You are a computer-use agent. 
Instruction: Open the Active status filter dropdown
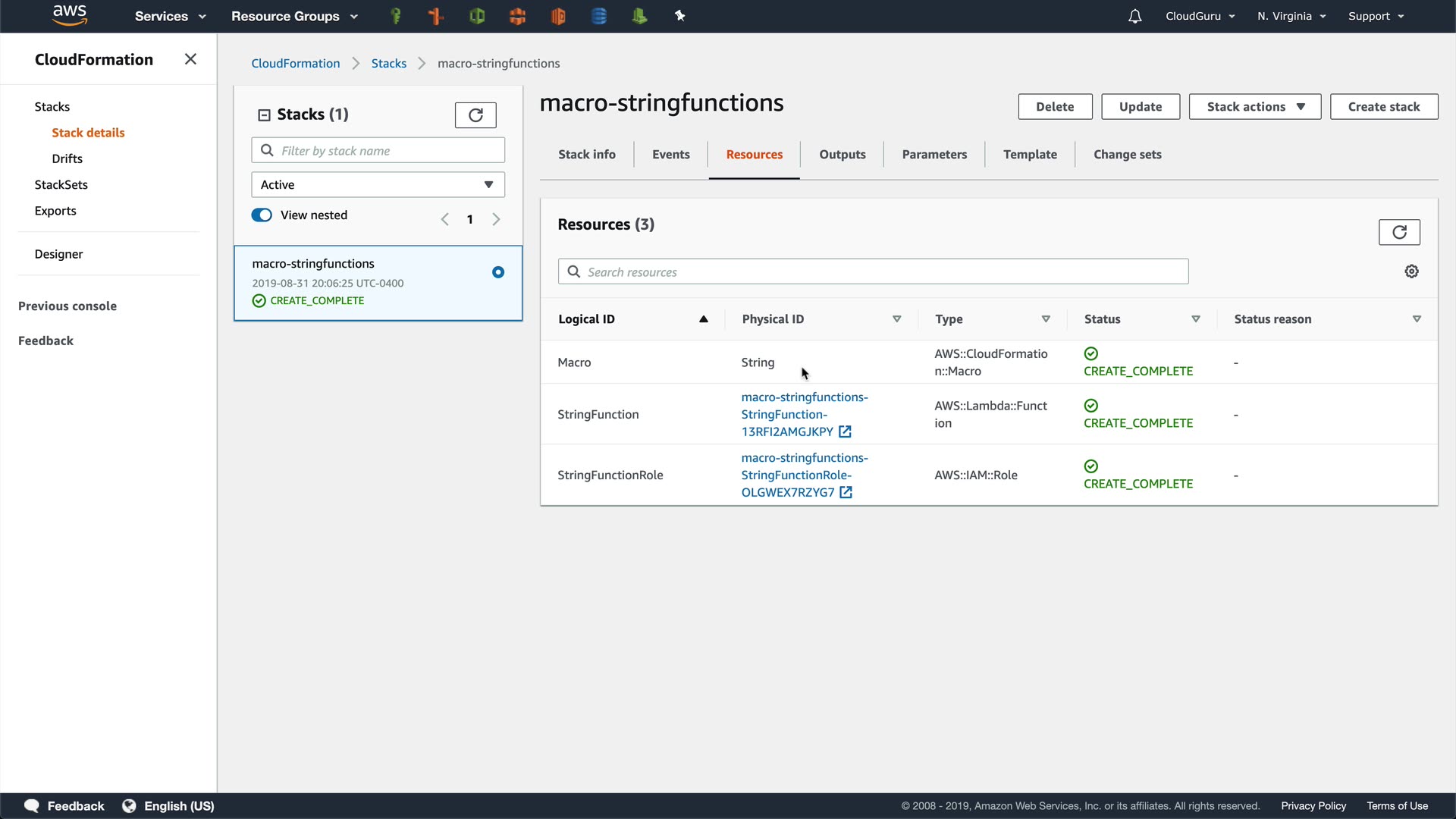click(x=378, y=185)
